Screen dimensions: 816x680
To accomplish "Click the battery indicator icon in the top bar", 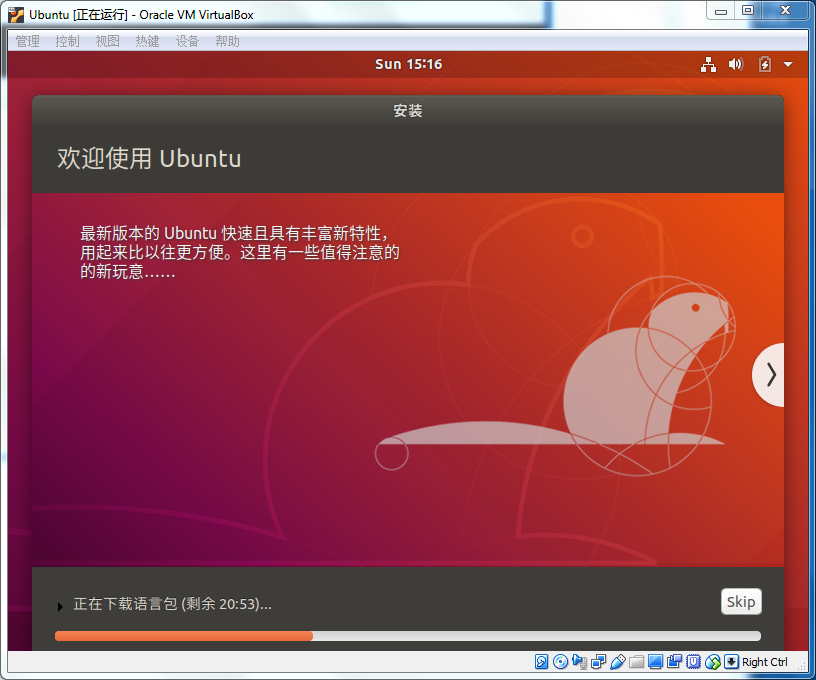I will pos(764,65).
